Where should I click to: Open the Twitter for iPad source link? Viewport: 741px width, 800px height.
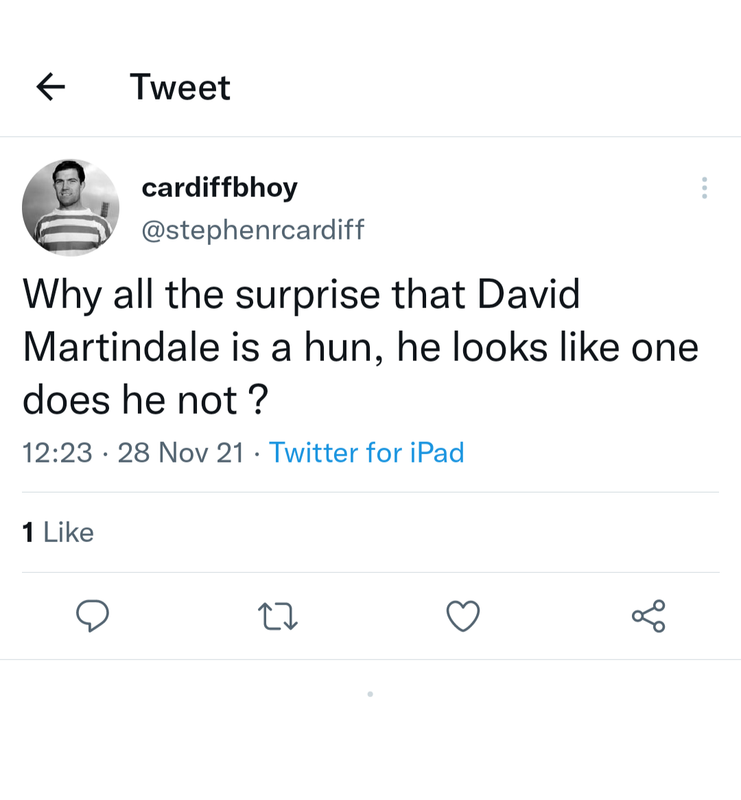point(366,452)
